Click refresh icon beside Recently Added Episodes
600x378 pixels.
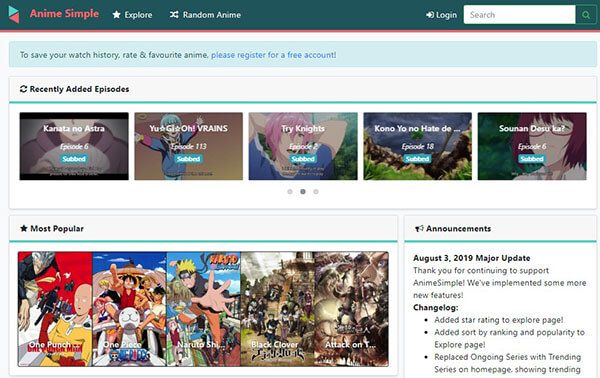pos(23,89)
